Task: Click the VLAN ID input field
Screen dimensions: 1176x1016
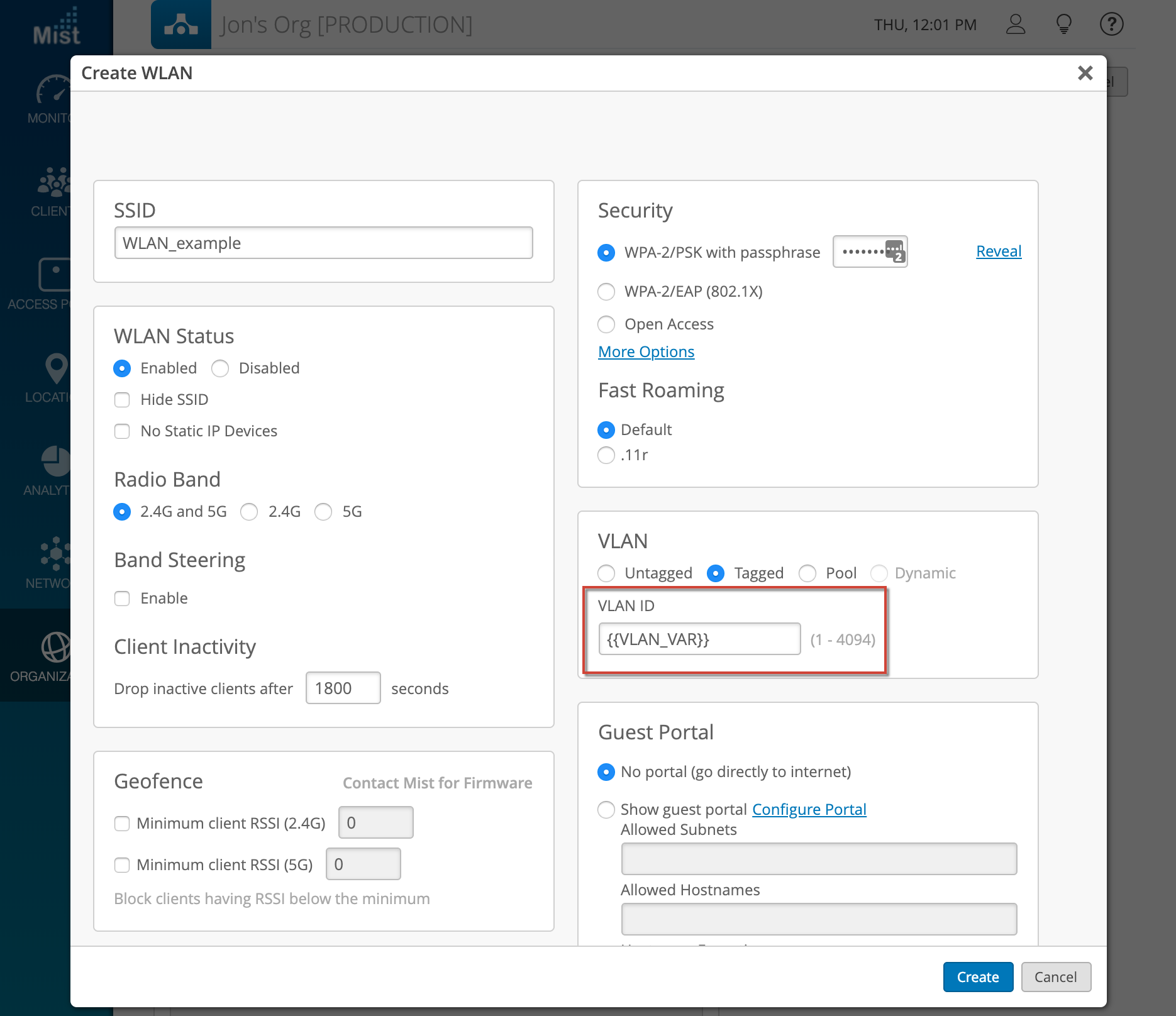Action: click(699, 639)
